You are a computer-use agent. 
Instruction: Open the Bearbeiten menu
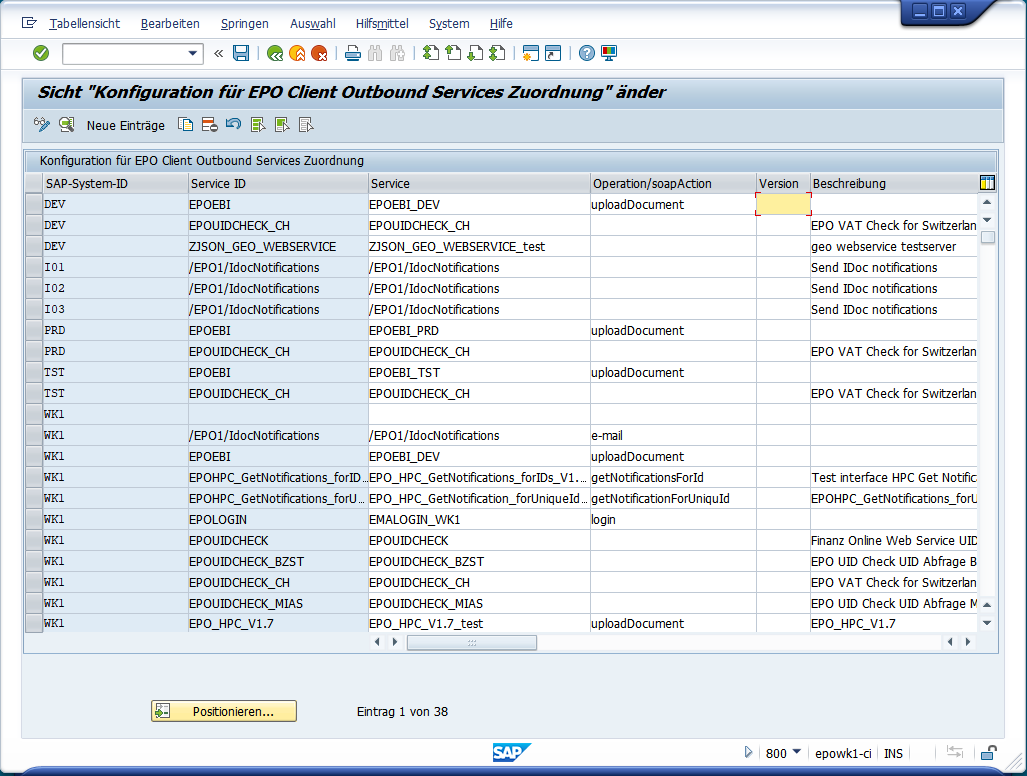pyautogui.click(x=170, y=24)
